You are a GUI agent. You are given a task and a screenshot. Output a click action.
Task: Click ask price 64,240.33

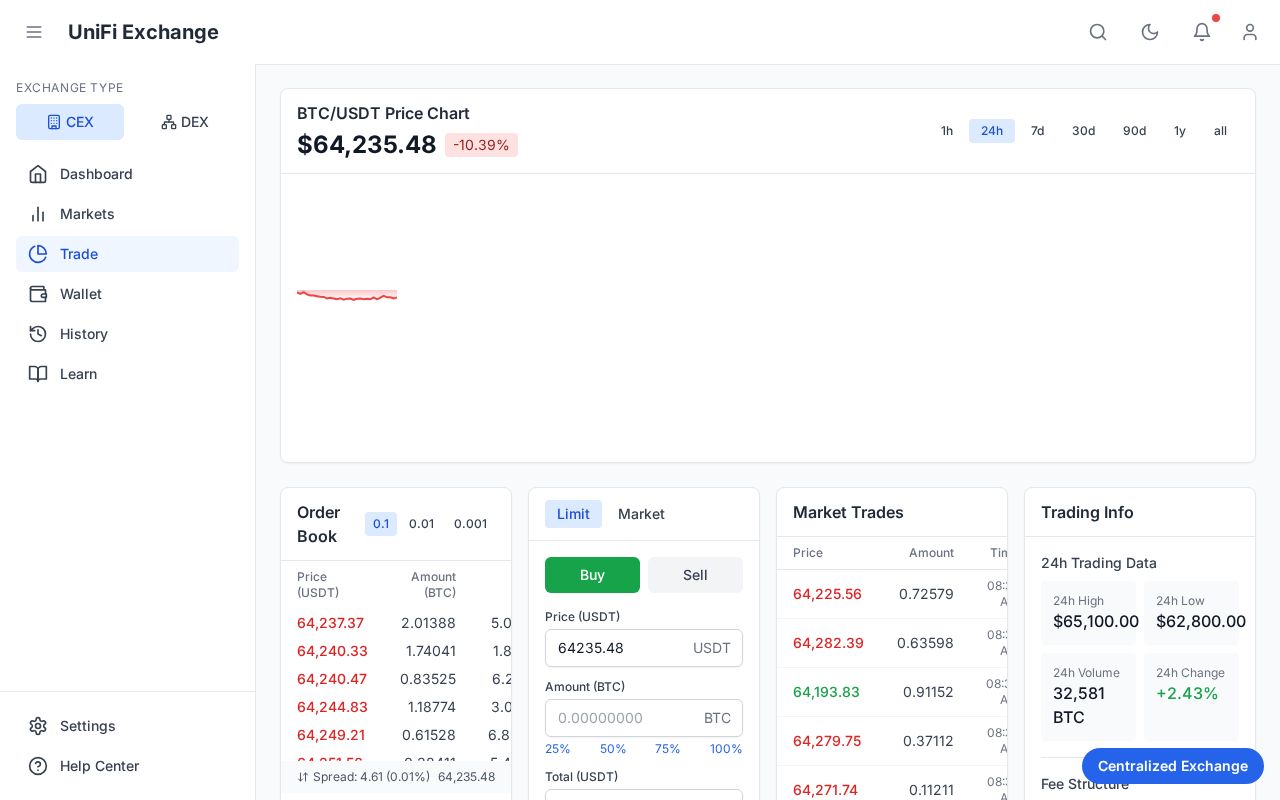pos(332,651)
